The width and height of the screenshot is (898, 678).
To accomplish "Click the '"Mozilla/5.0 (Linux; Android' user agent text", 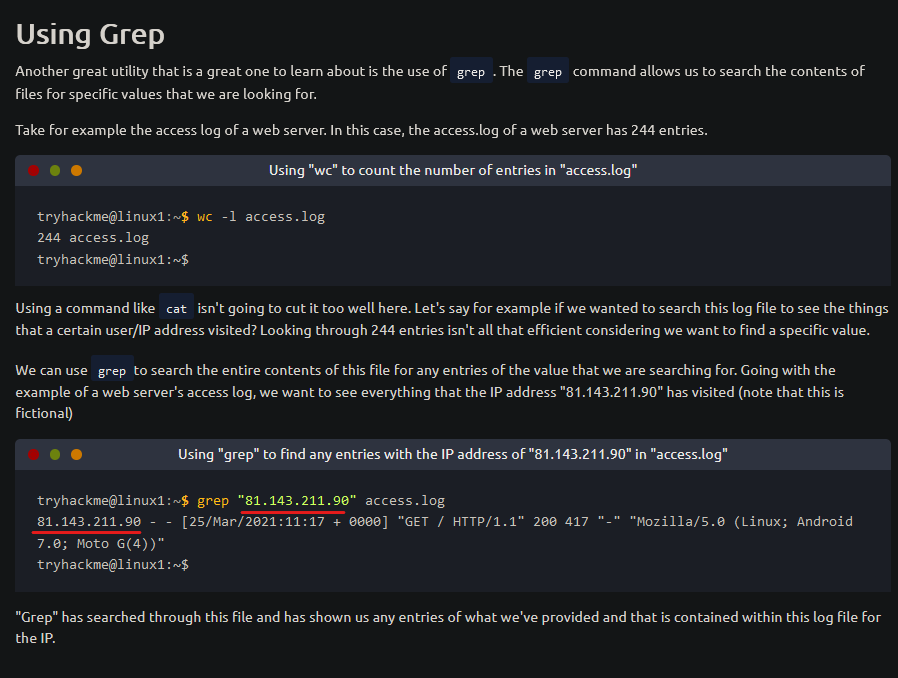I will [x=741, y=522].
